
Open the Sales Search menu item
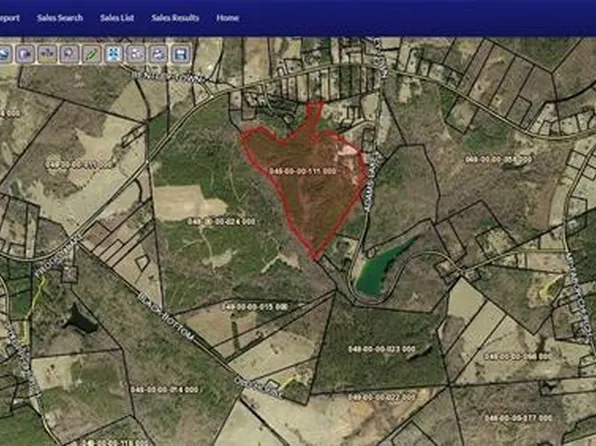click(60, 18)
